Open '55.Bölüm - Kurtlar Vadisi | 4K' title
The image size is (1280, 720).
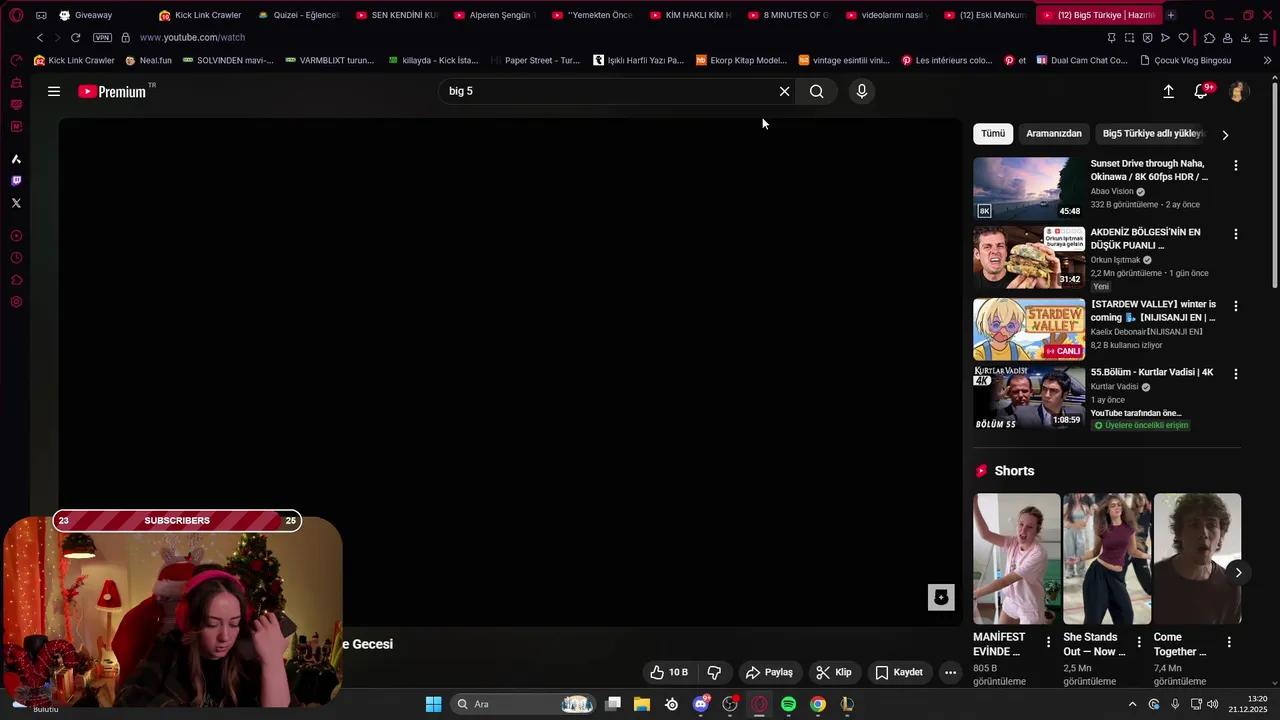[x=1152, y=372]
